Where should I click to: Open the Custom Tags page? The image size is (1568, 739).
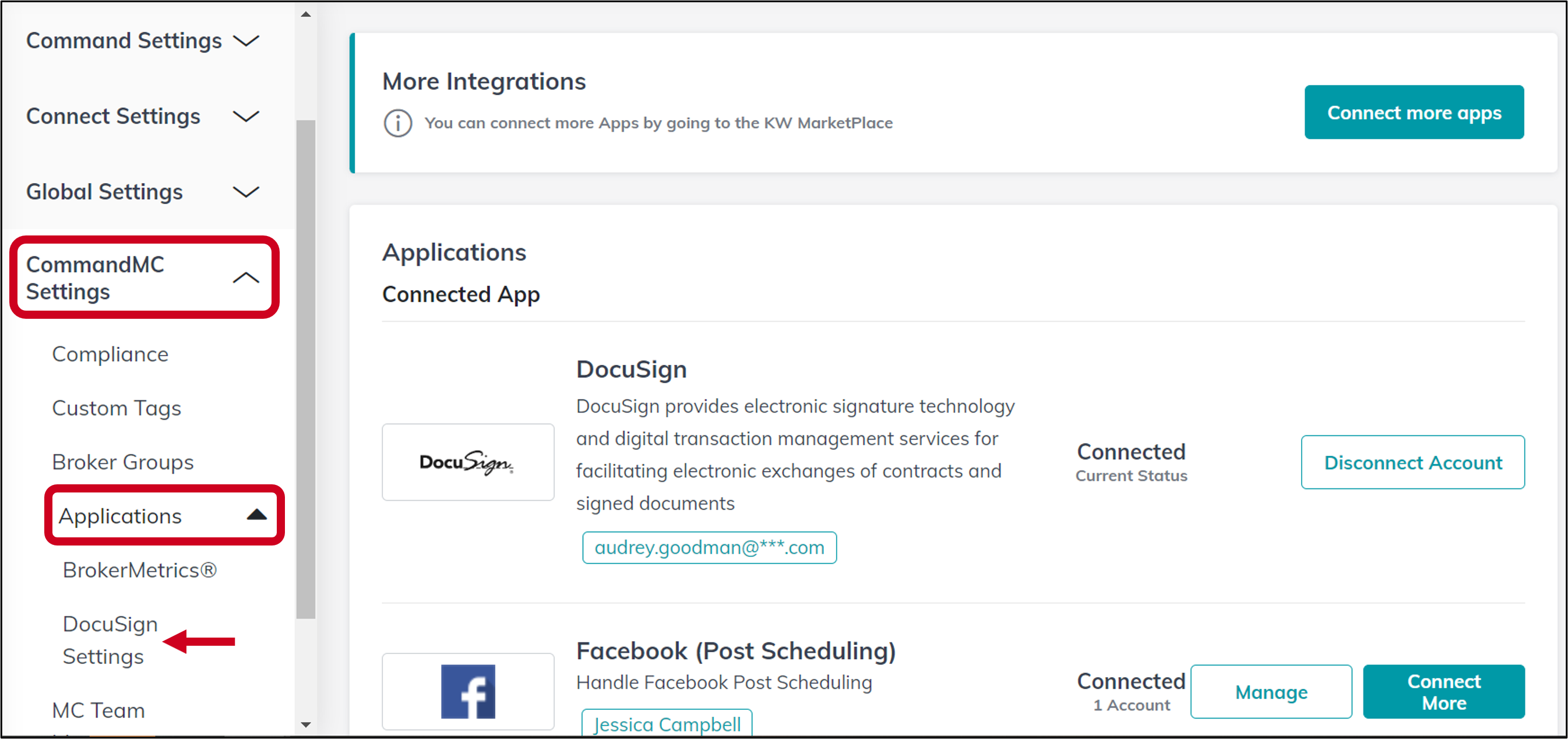point(117,408)
